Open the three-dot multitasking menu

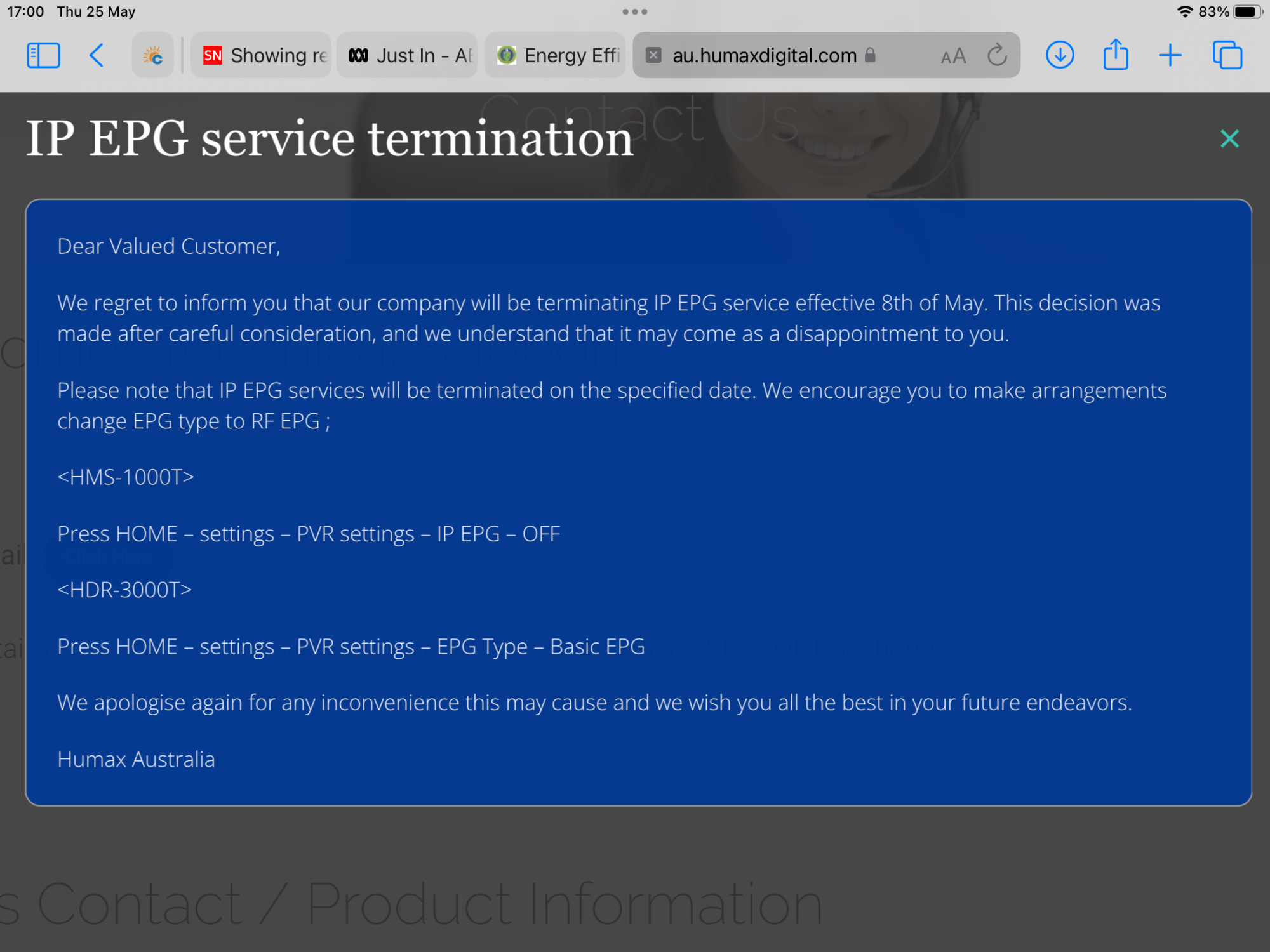click(x=634, y=11)
